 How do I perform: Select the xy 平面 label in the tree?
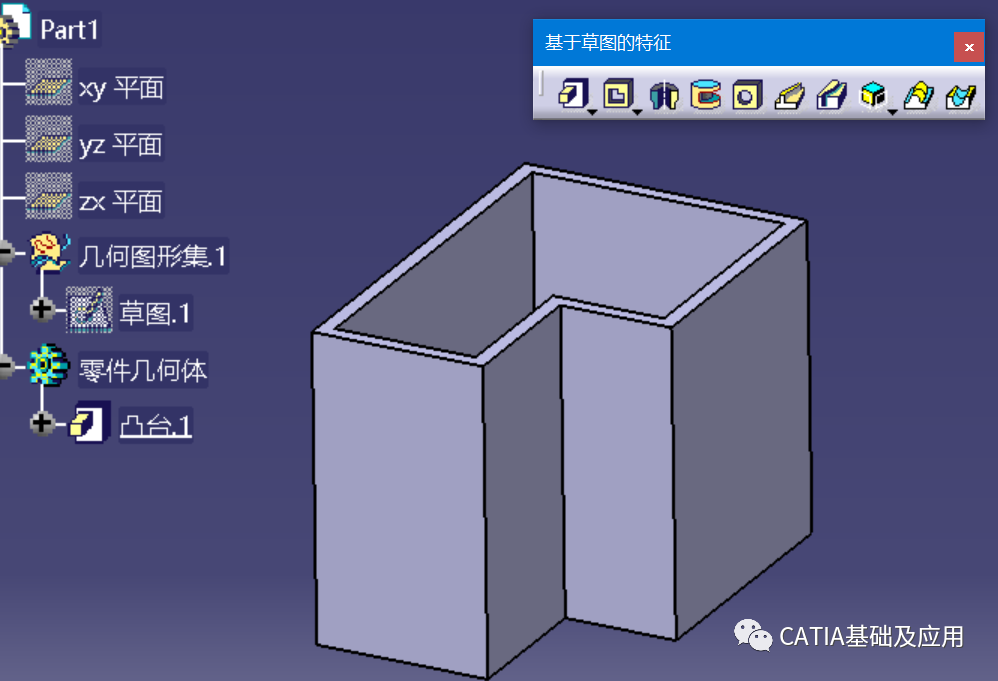coord(121,87)
